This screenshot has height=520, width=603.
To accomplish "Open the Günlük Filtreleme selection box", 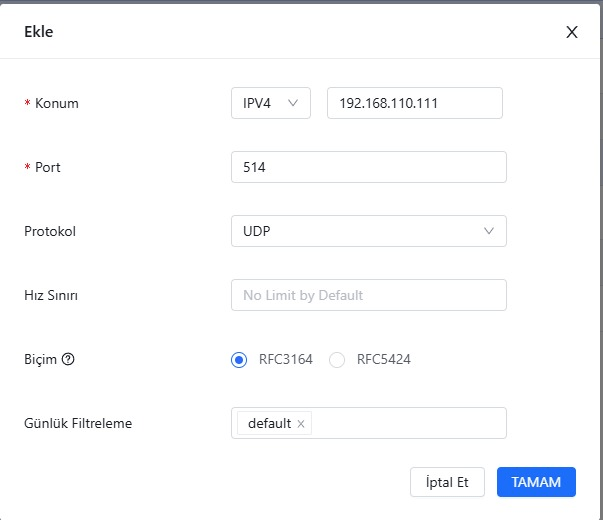I will 408,423.
